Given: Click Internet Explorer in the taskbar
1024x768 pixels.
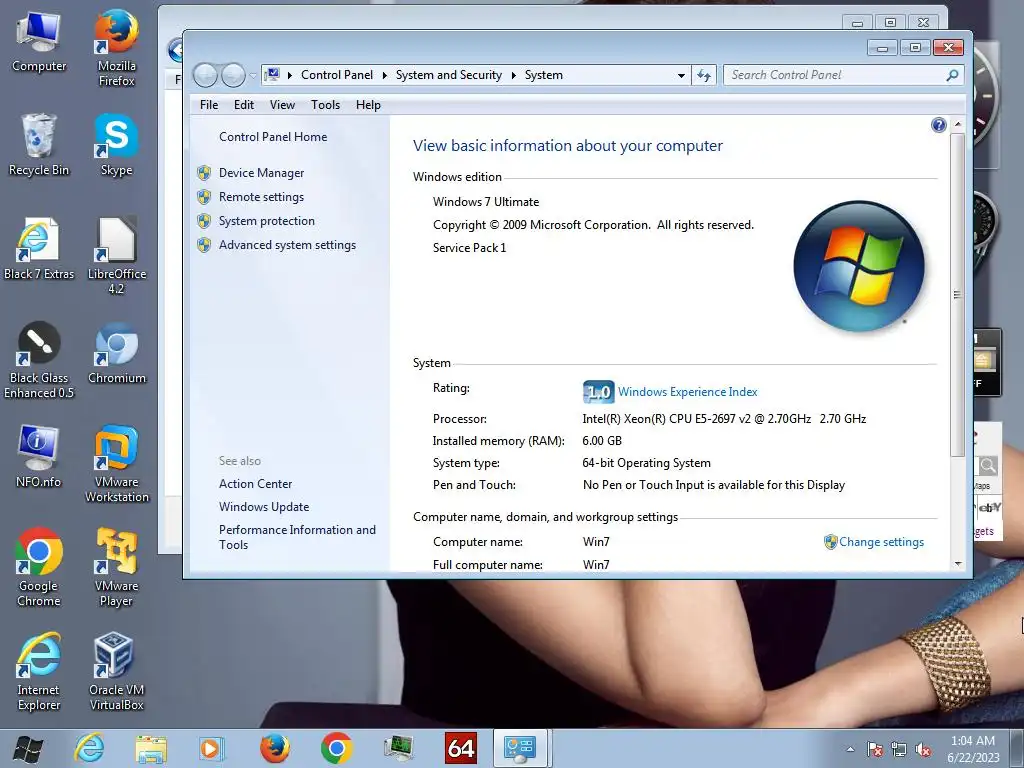Looking at the screenshot, I should 89,748.
